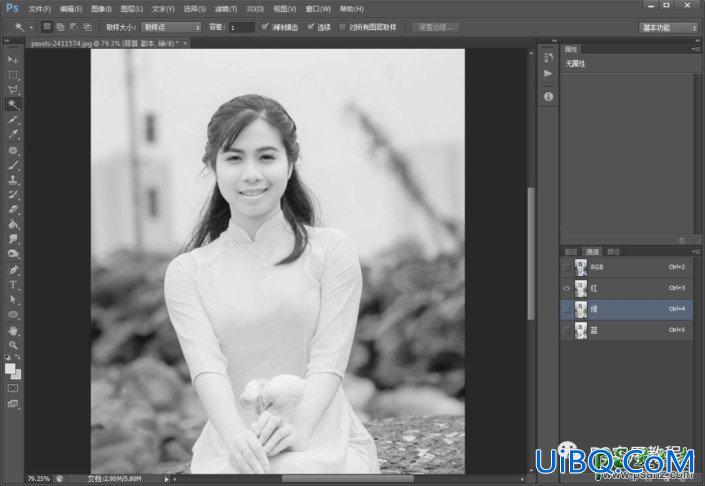The height and width of the screenshot is (486, 705).
Task: Select the Lasso tool
Action: 13,89
